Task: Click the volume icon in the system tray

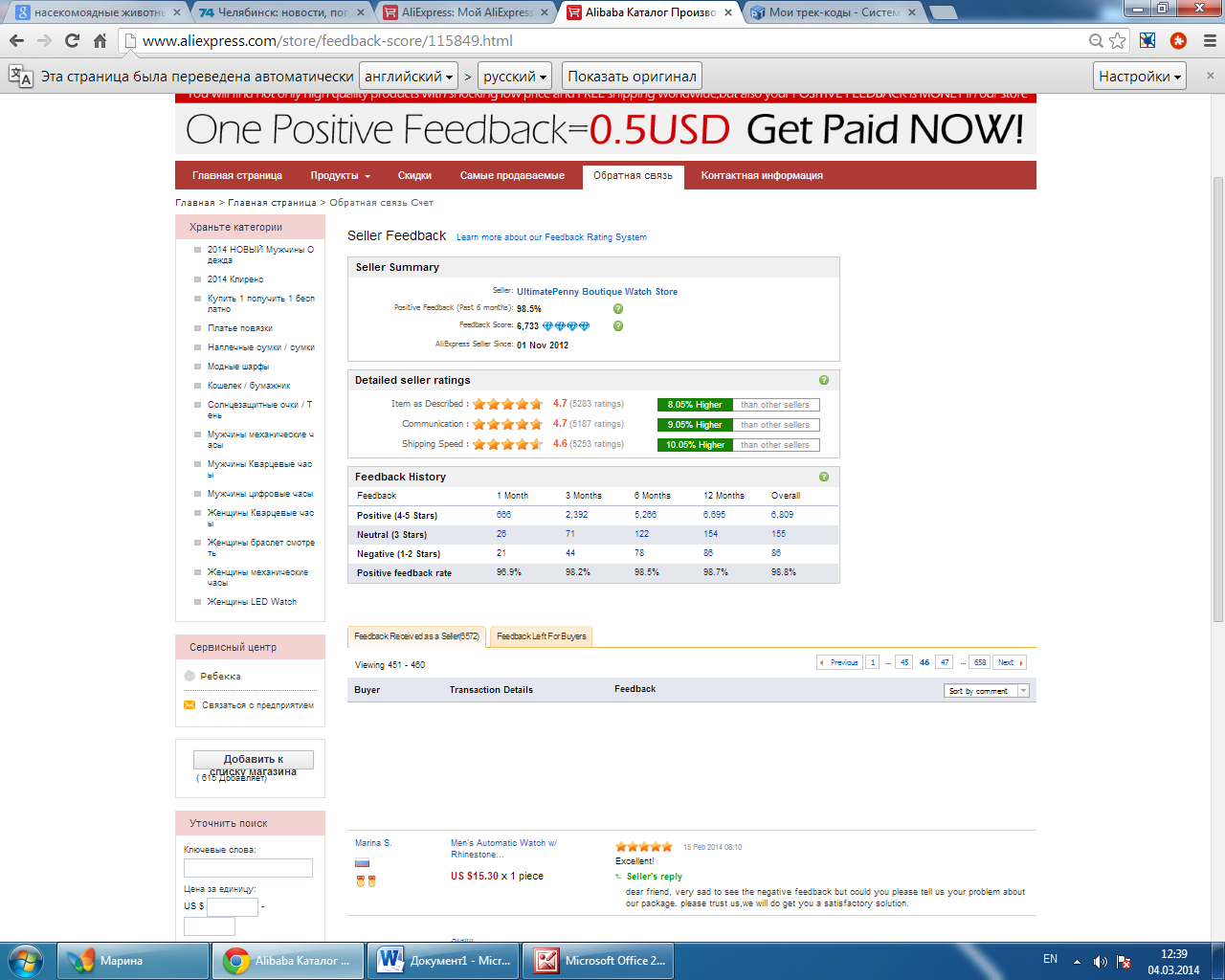Action: (x=1101, y=961)
